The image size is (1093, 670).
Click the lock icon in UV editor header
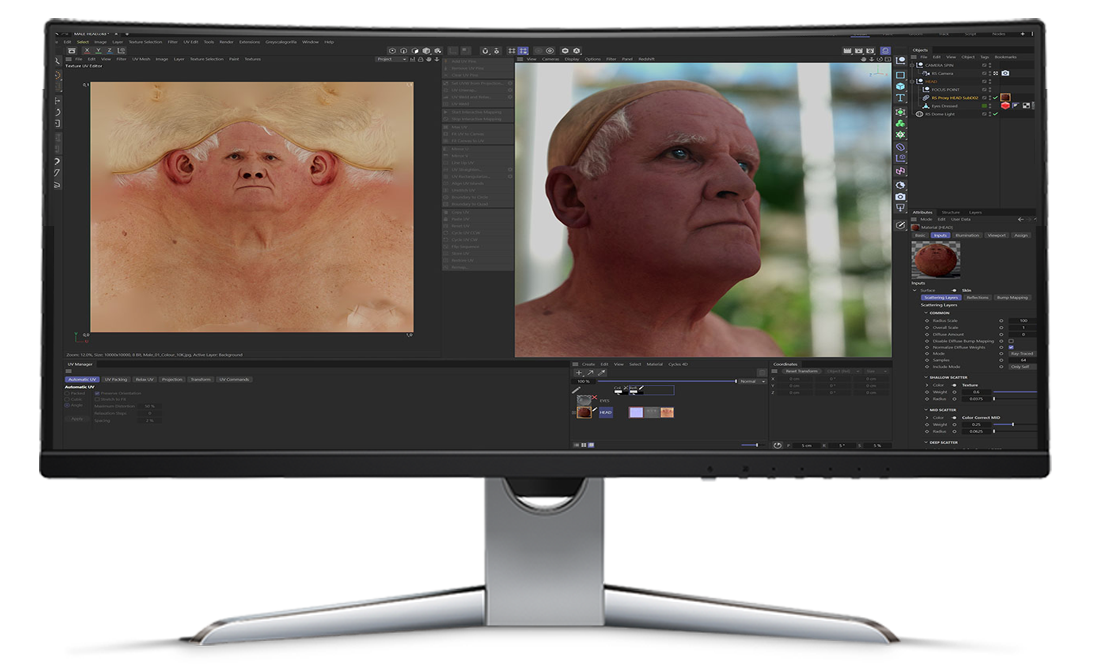420,59
